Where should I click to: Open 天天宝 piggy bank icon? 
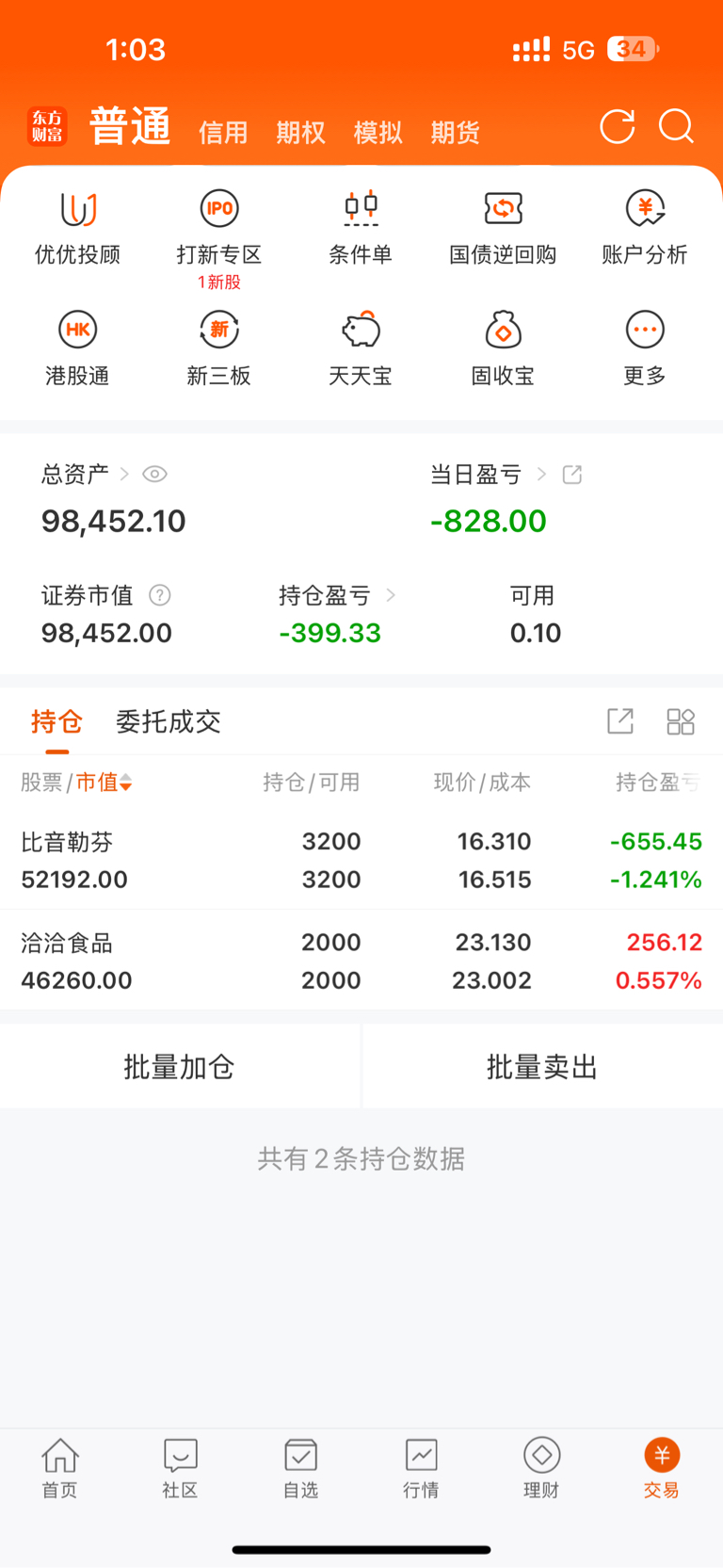361,330
